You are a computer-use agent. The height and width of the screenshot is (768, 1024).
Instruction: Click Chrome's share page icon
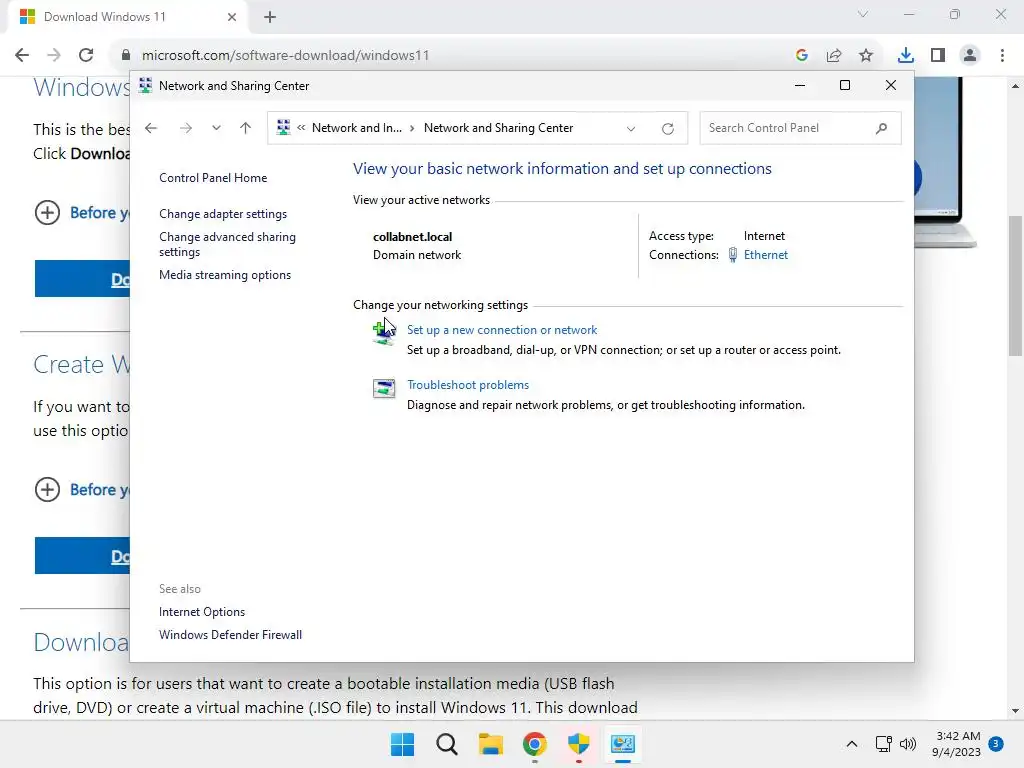click(834, 55)
